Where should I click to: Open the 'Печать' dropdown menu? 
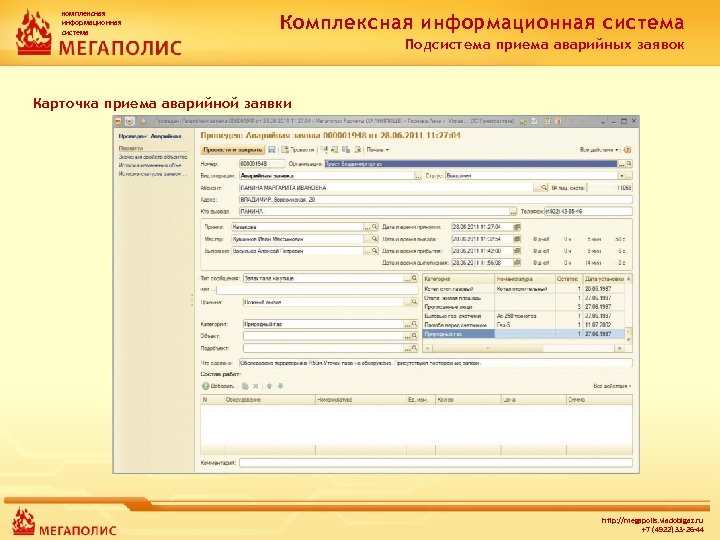(x=377, y=150)
